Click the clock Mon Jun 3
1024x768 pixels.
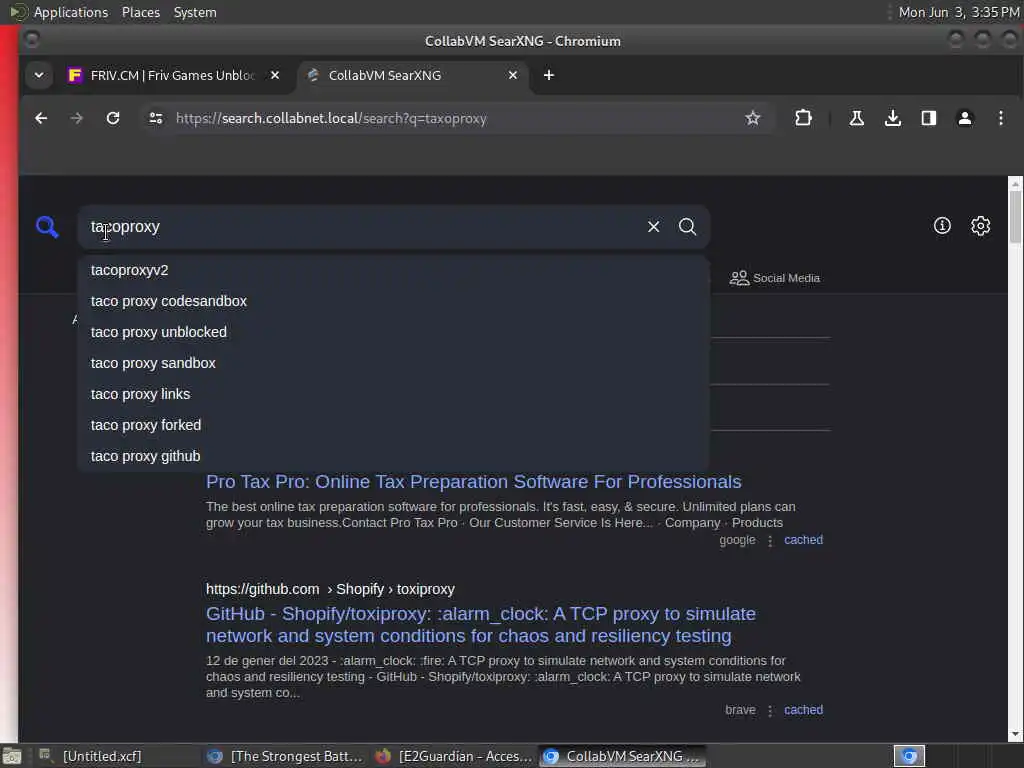(959, 12)
